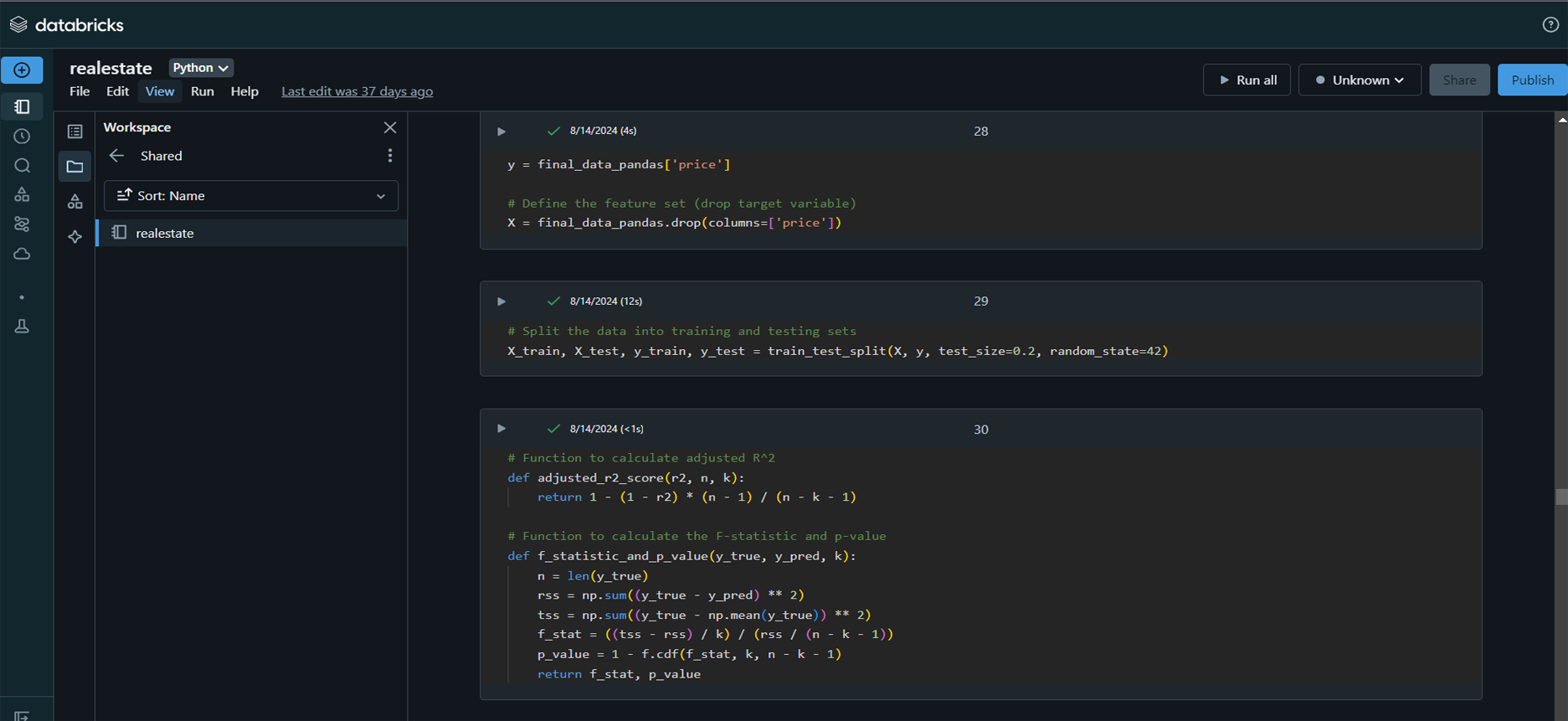Open the Compute cloud icon
The height and width of the screenshot is (721, 1568).
22,254
